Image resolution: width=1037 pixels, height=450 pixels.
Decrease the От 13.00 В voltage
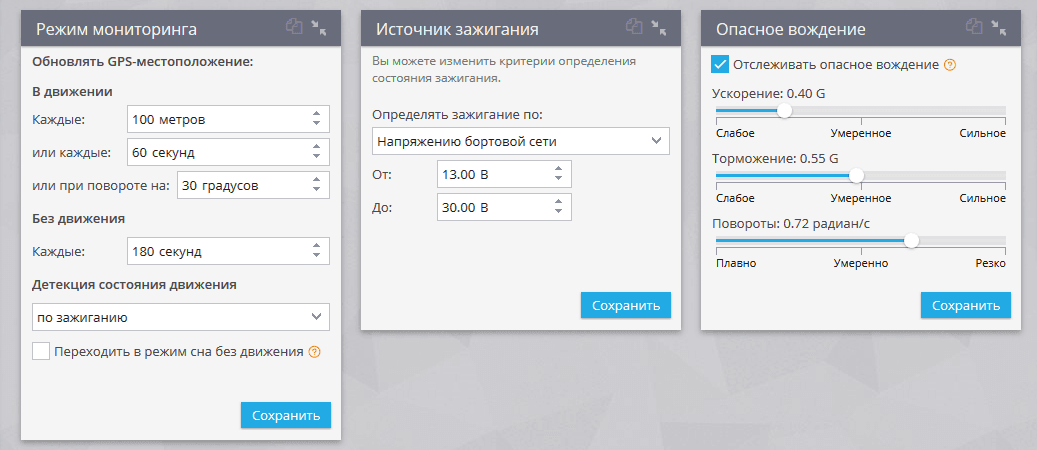[x=558, y=179]
